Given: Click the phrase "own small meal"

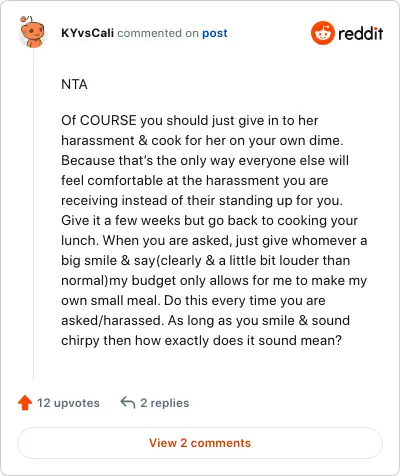Looking at the screenshot, I should click(109, 300).
